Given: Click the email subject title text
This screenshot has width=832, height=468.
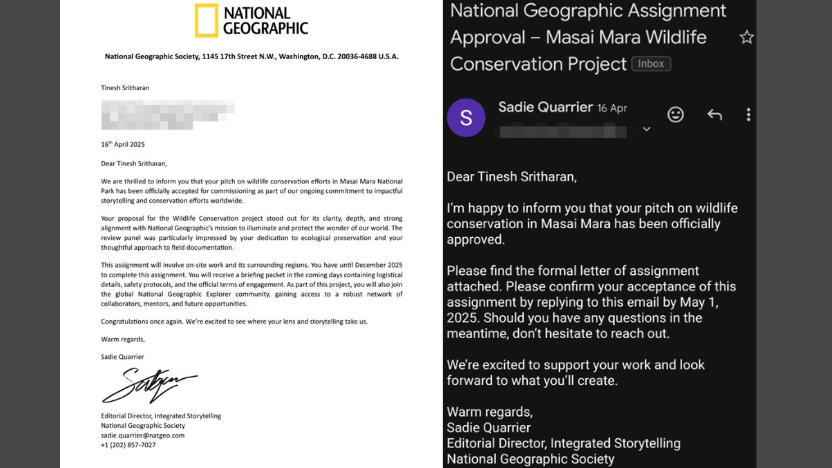Looking at the screenshot, I should coord(588,37).
